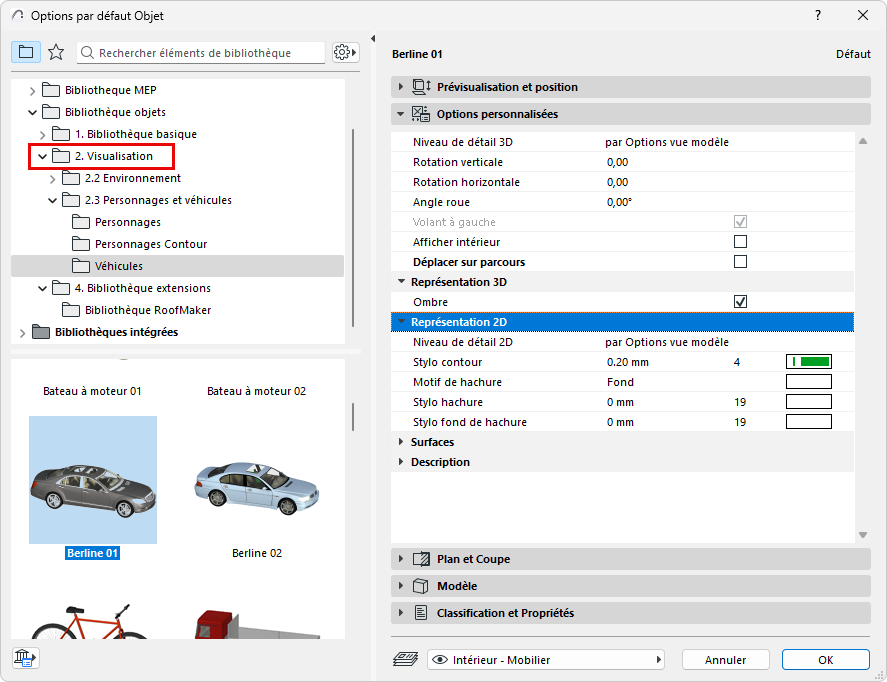Click the help question mark icon

[817, 15]
